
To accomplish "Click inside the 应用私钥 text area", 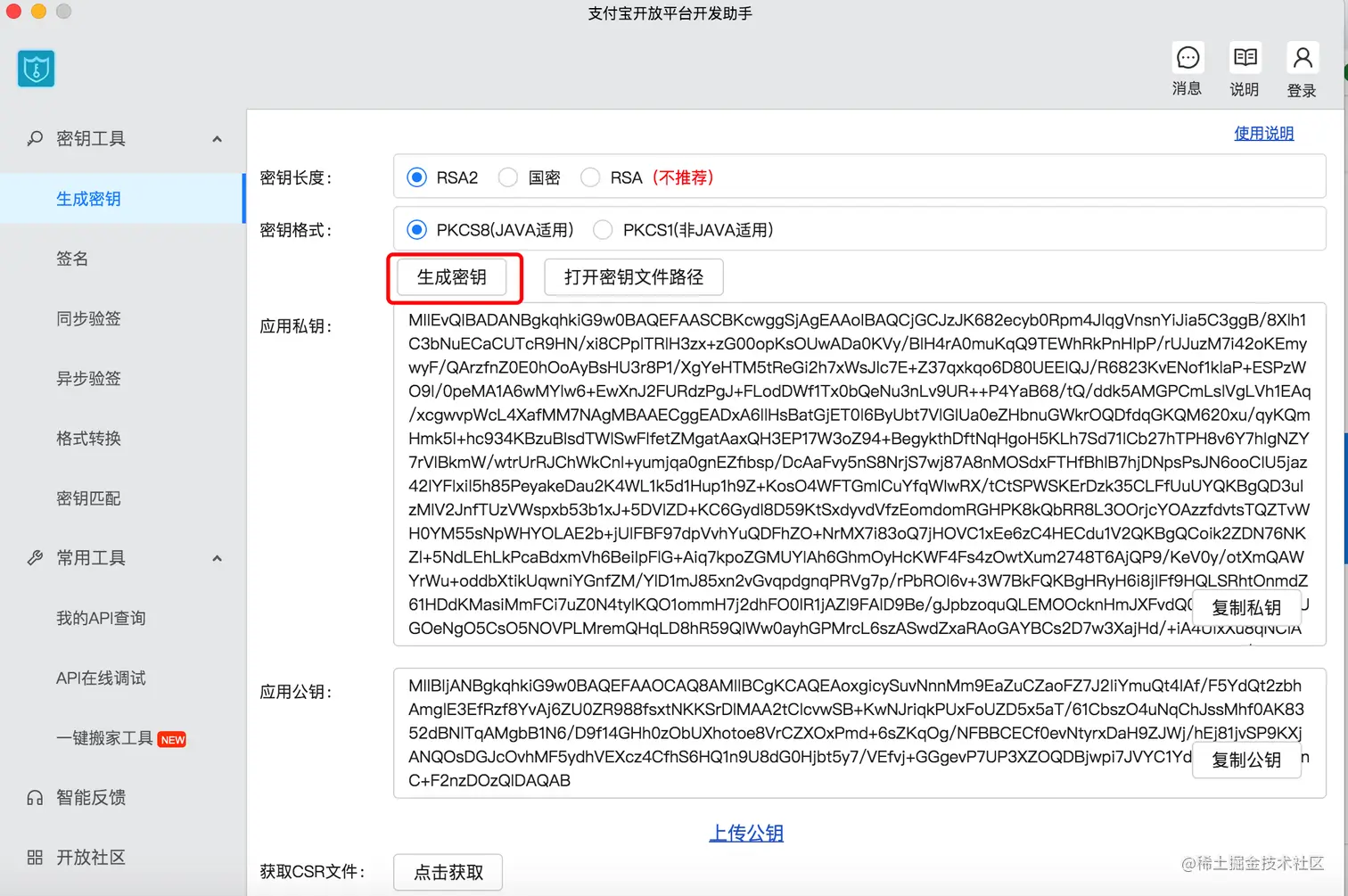I will tap(859, 474).
